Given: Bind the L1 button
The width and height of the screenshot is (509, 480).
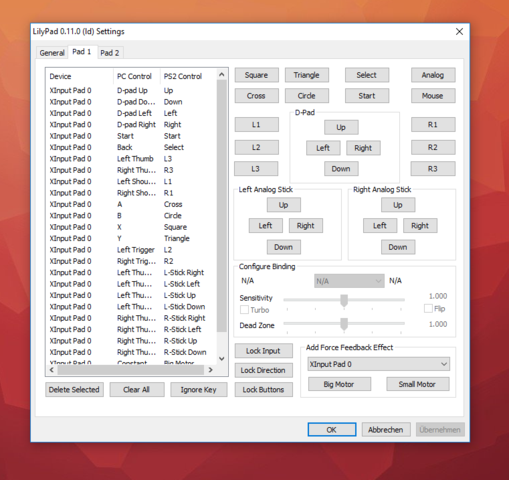Looking at the screenshot, I should tap(256, 125).
